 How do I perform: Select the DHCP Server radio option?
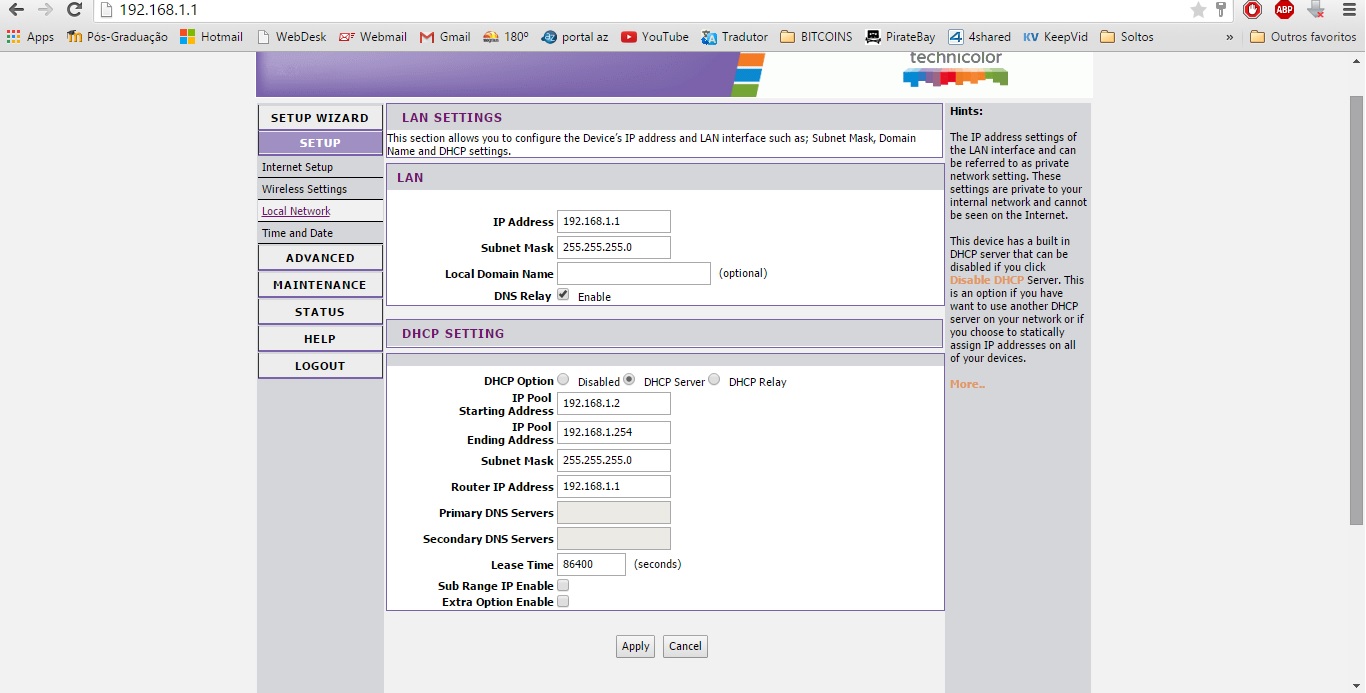point(629,380)
